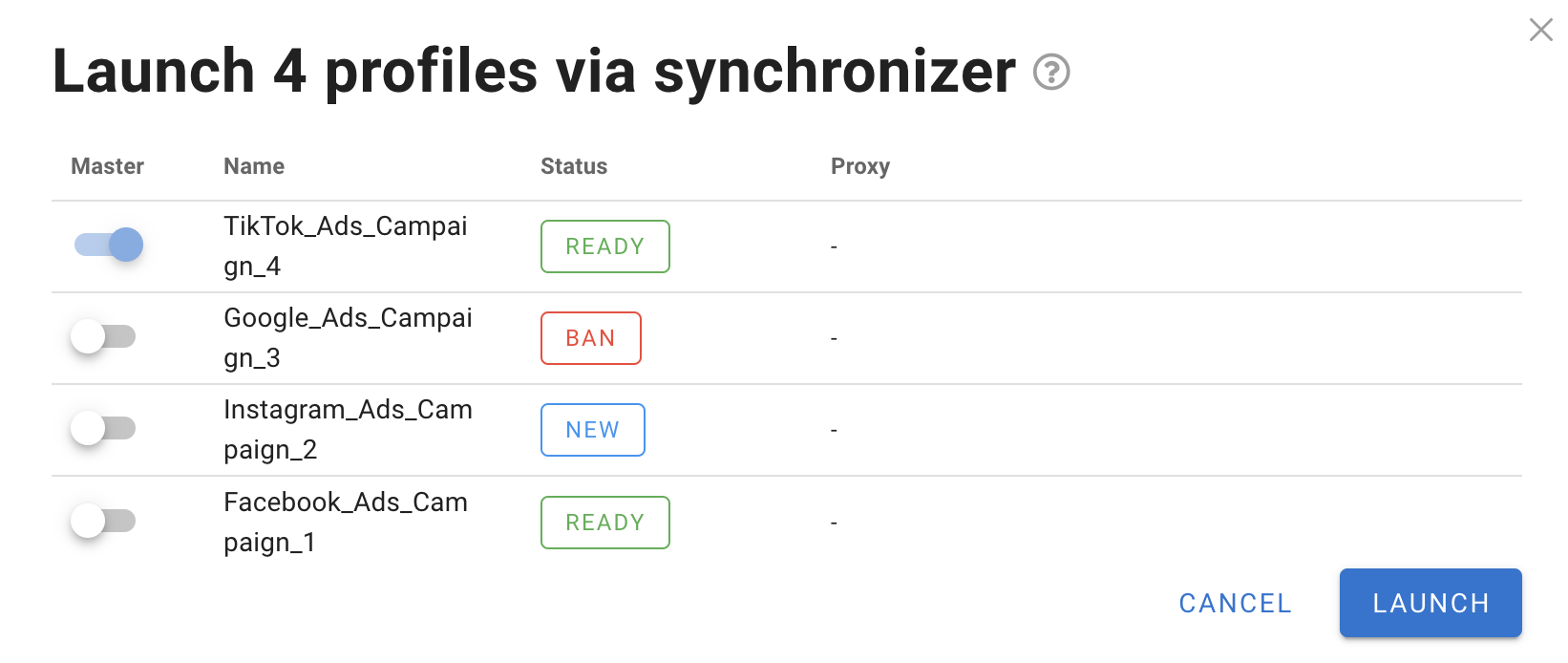Click the Name column header
This screenshot has width=1568, height=663.
[254, 166]
